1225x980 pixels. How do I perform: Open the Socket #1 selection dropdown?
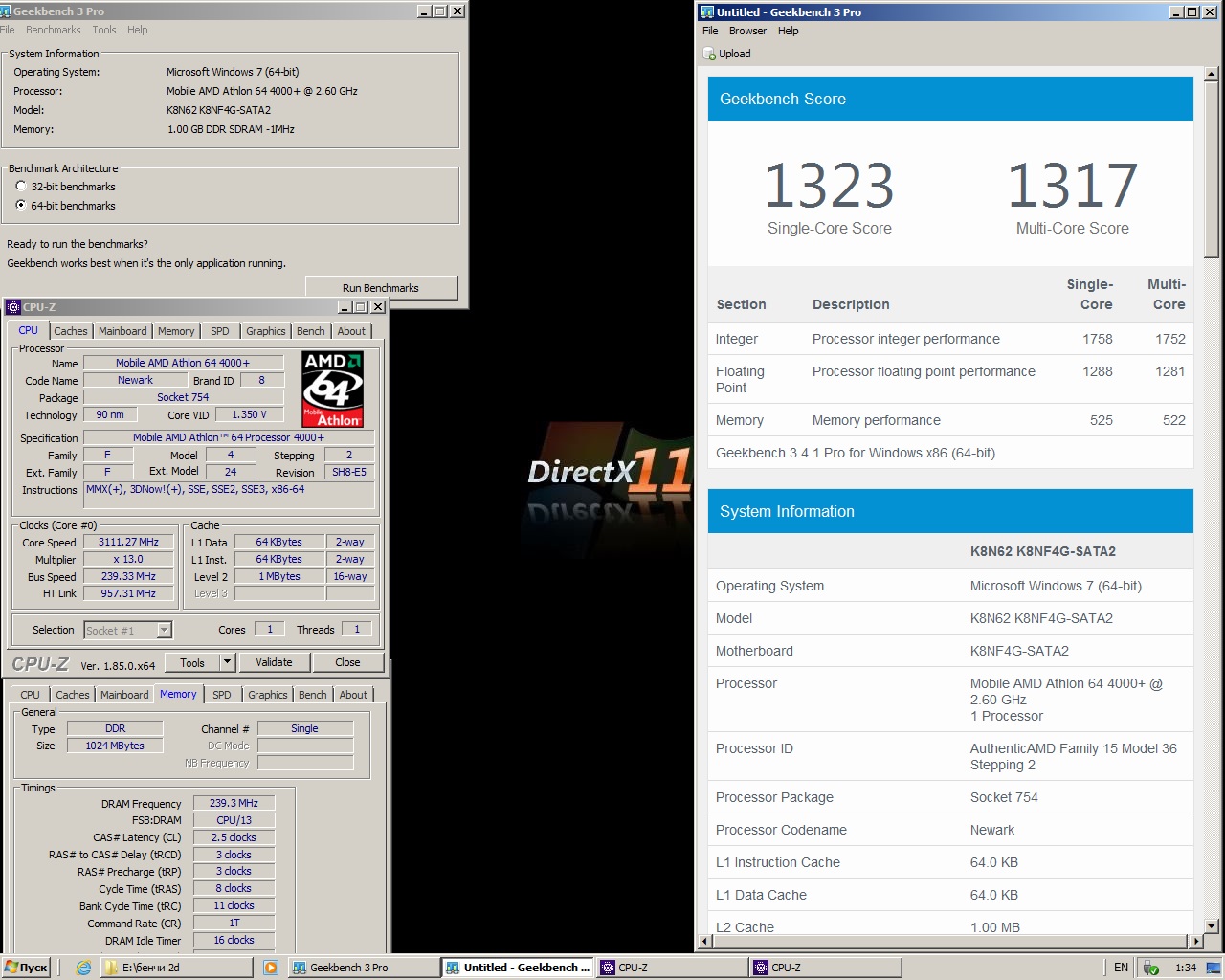click(x=165, y=630)
